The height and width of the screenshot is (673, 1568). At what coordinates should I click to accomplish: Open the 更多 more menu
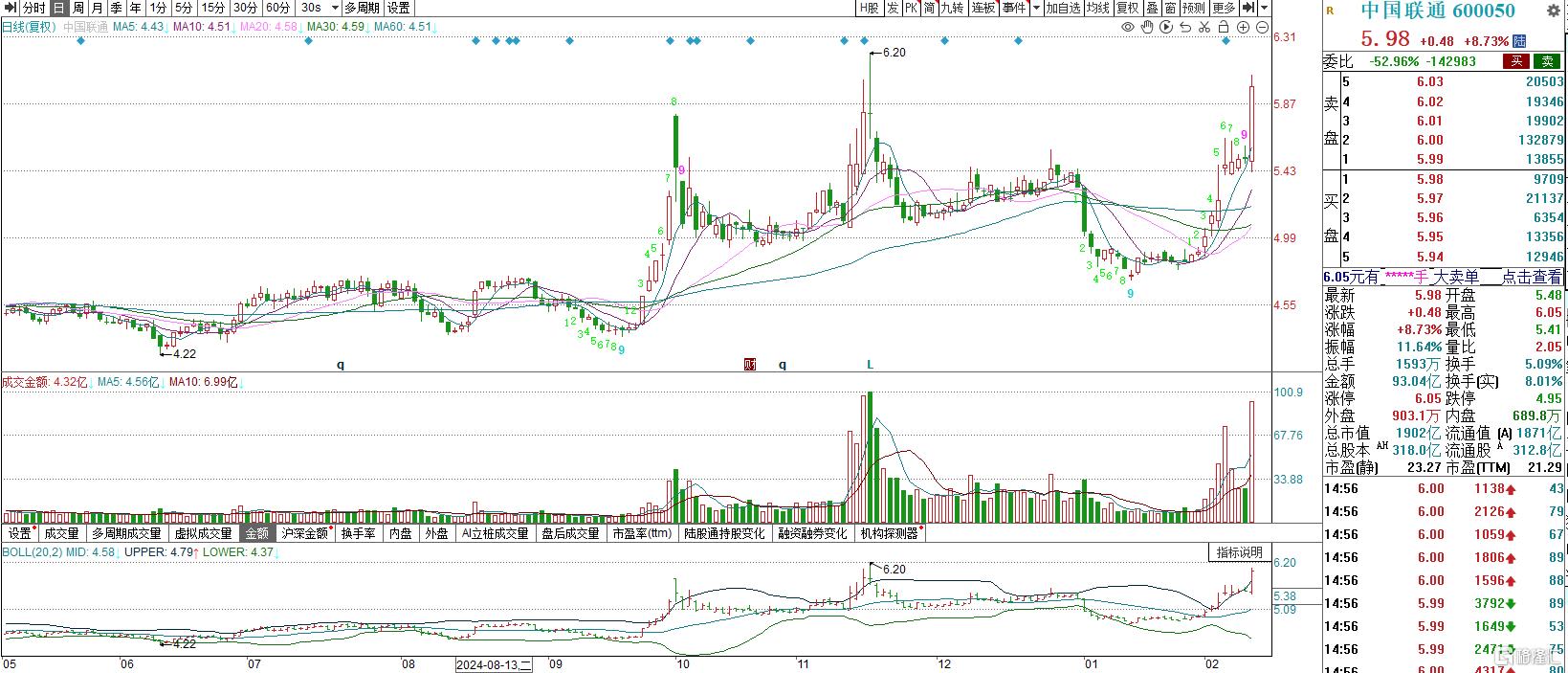pyautogui.click(x=1224, y=8)
